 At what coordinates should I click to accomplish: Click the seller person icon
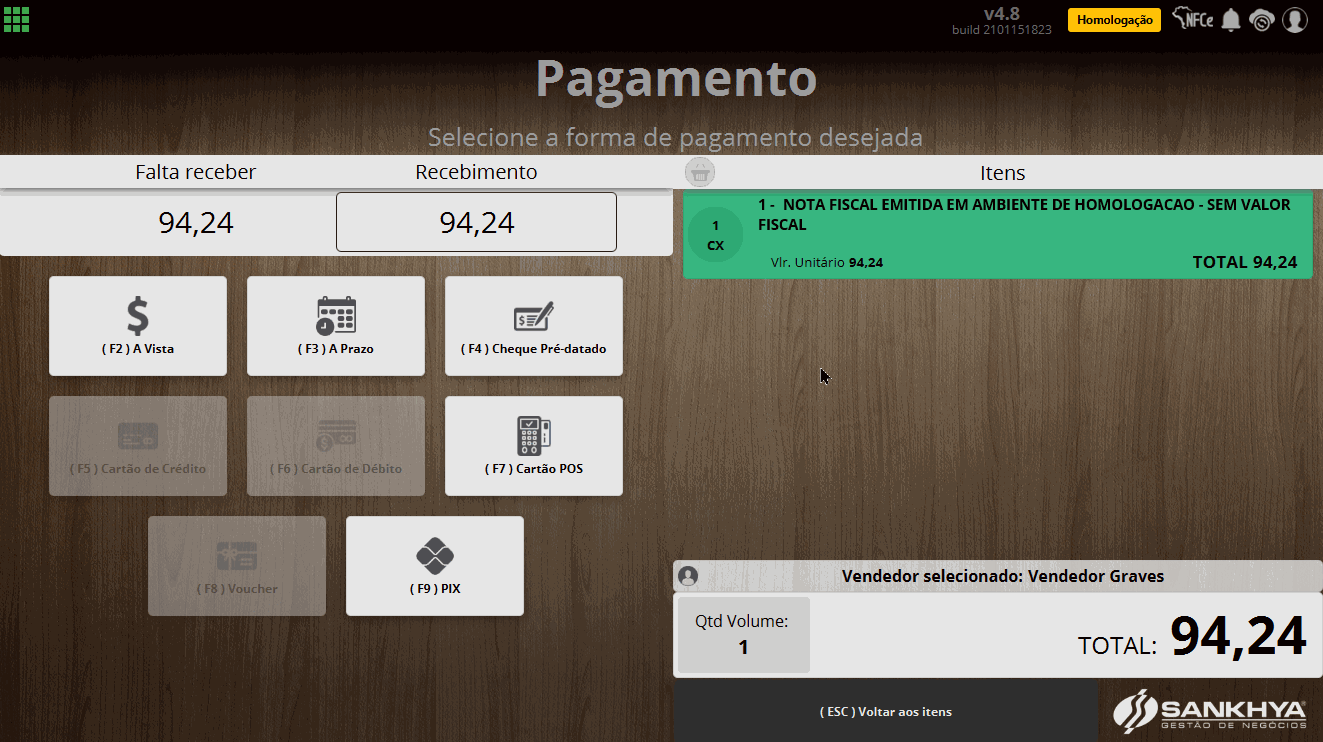[688, 576]
